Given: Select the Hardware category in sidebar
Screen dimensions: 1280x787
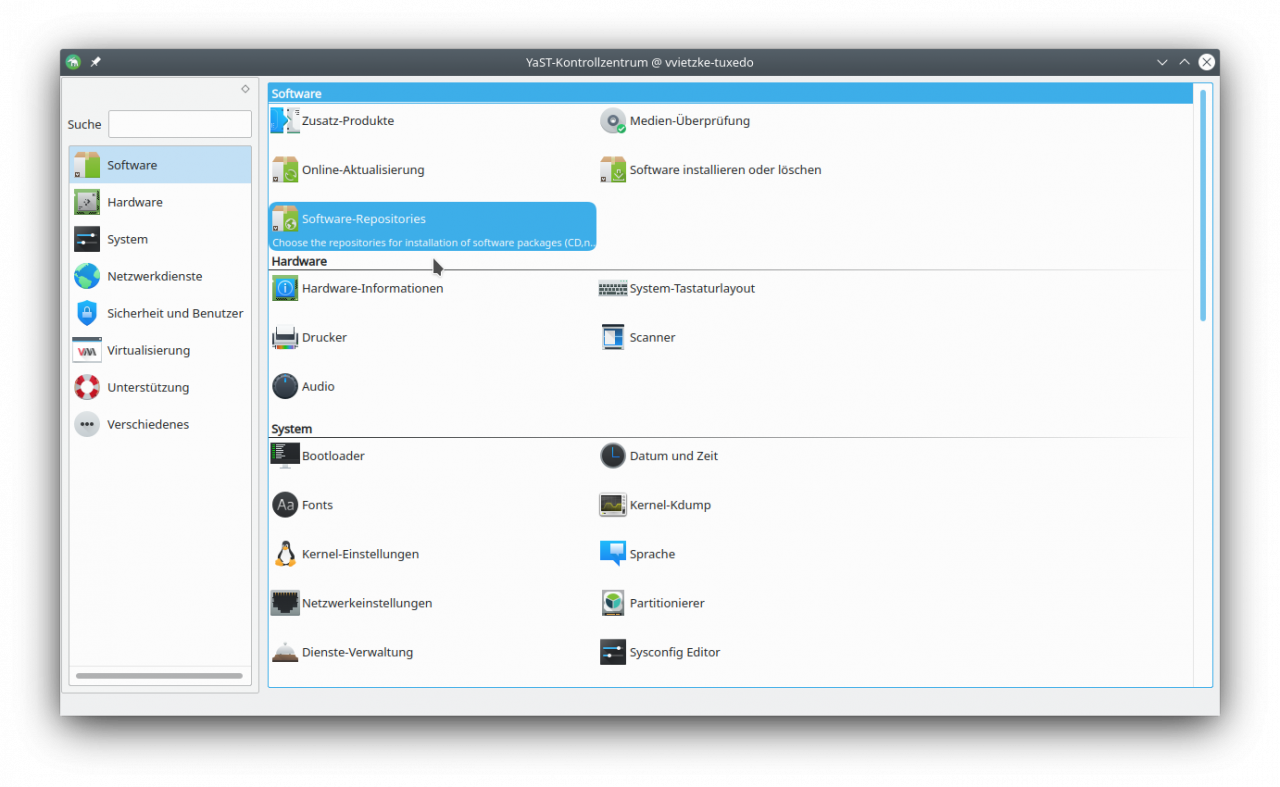Looking at the screenshot, I should tap(160, 202).
